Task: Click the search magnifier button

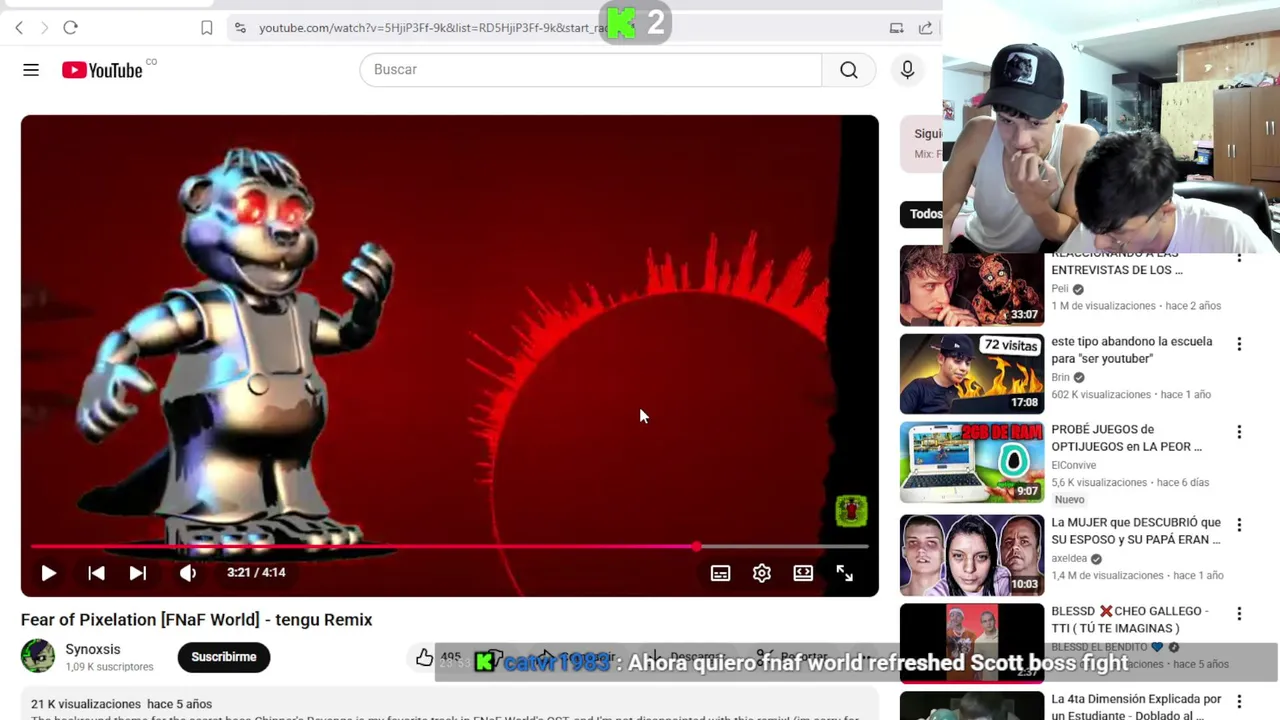Action: [x=848, y=70]
